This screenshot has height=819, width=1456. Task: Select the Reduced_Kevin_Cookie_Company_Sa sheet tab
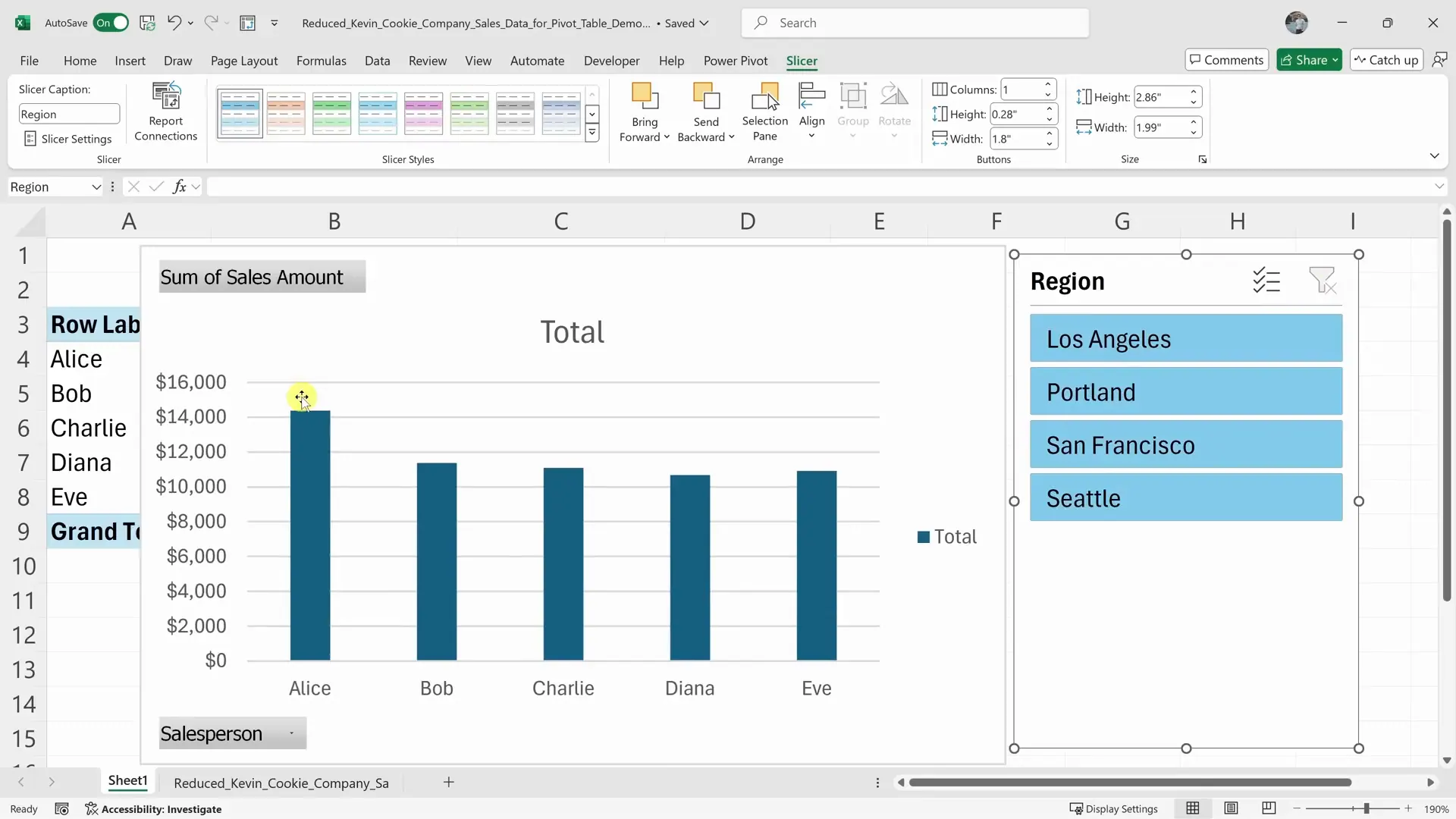click(281, 783)
